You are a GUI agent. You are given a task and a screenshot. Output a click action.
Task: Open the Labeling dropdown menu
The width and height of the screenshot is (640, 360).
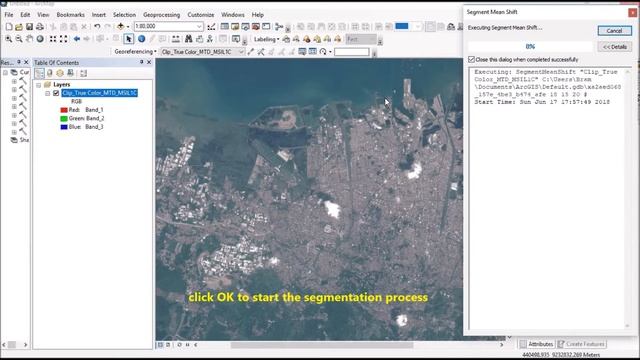267,39
